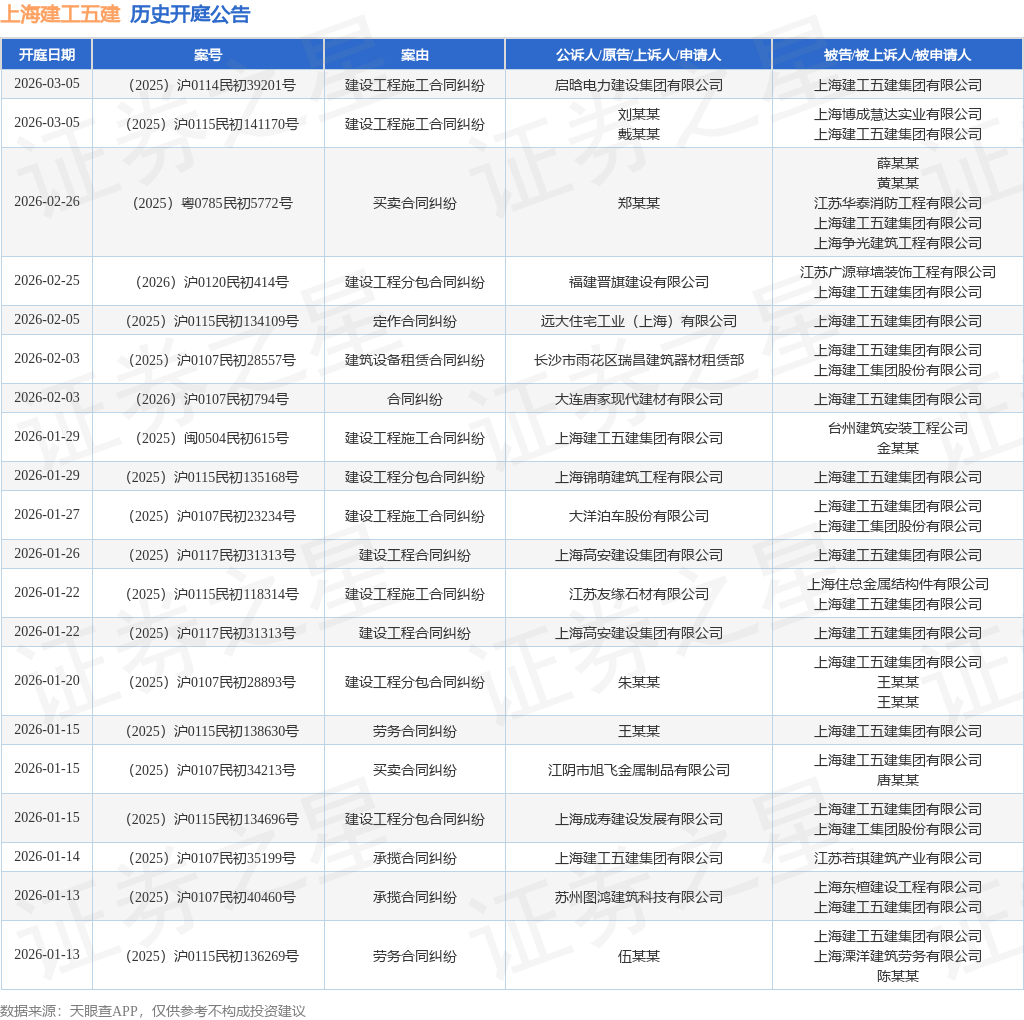Click the date 2026-02-26
Viewport: 1024px width, 1020px height.
(x=47, y=201)
